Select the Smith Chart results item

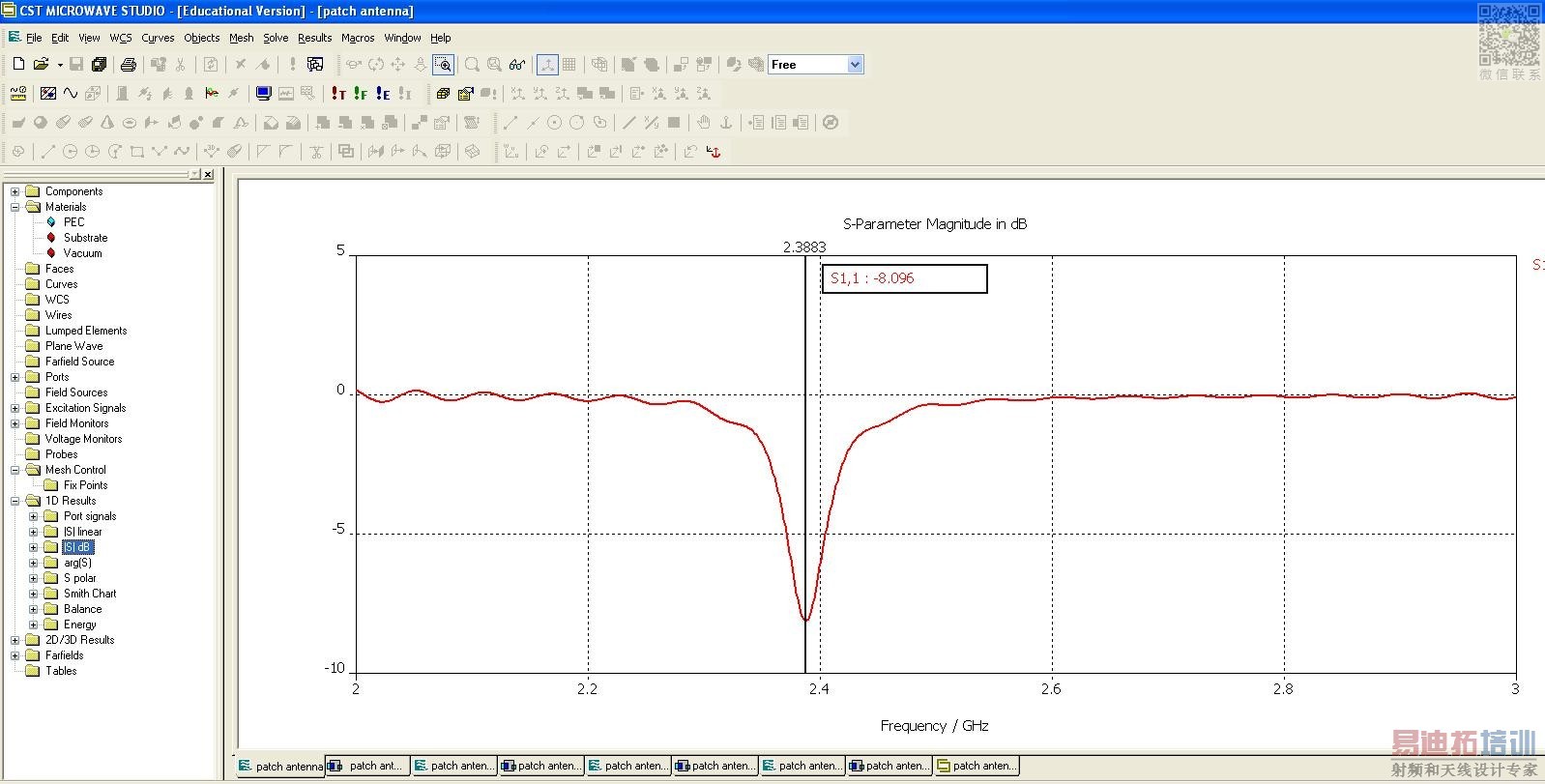[89, 594]
